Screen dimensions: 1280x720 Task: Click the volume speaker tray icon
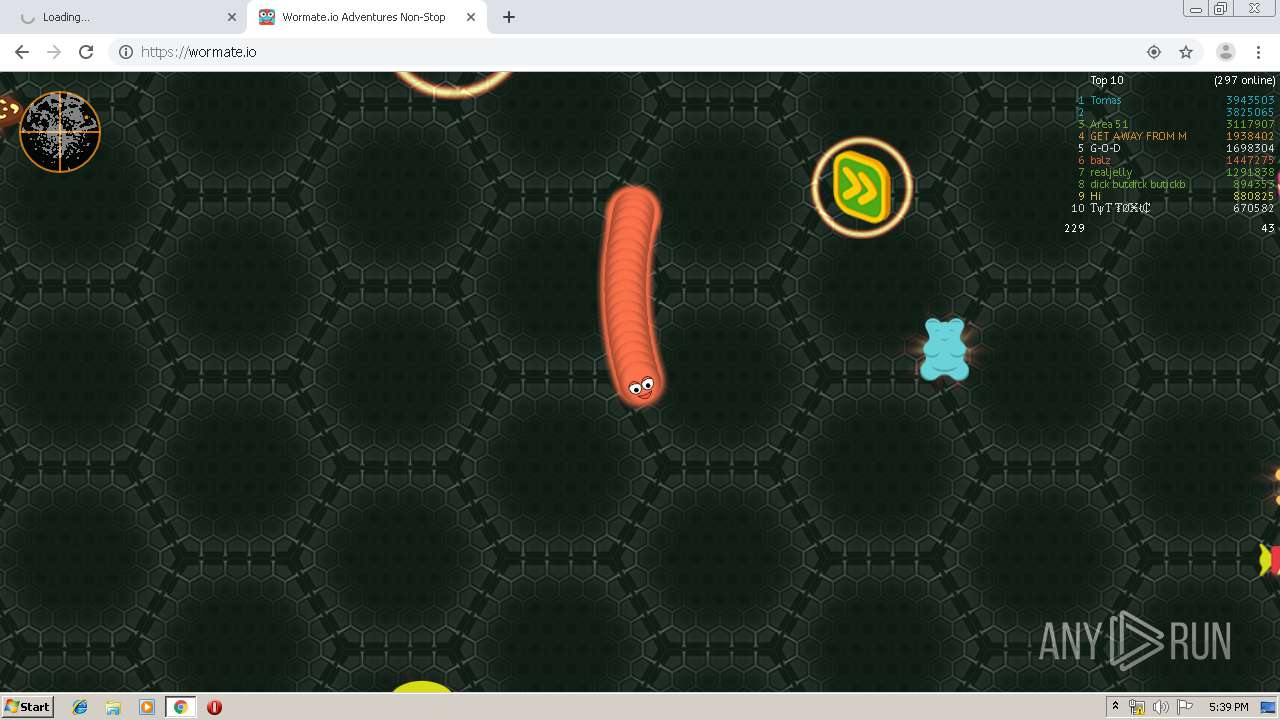1161,707
